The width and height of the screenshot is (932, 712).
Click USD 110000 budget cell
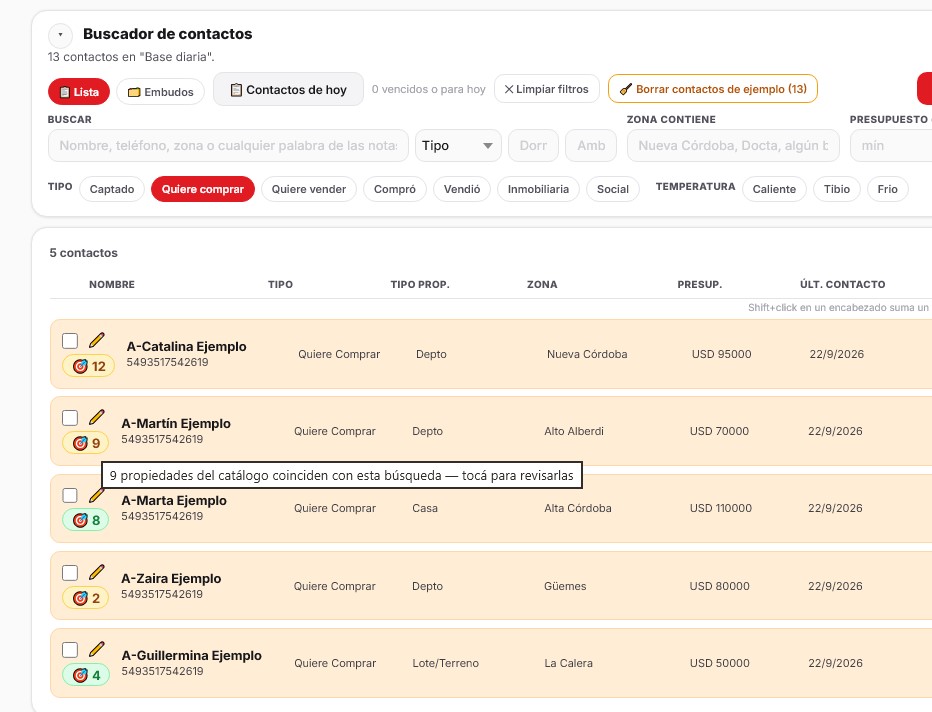[x=720, y=508]
